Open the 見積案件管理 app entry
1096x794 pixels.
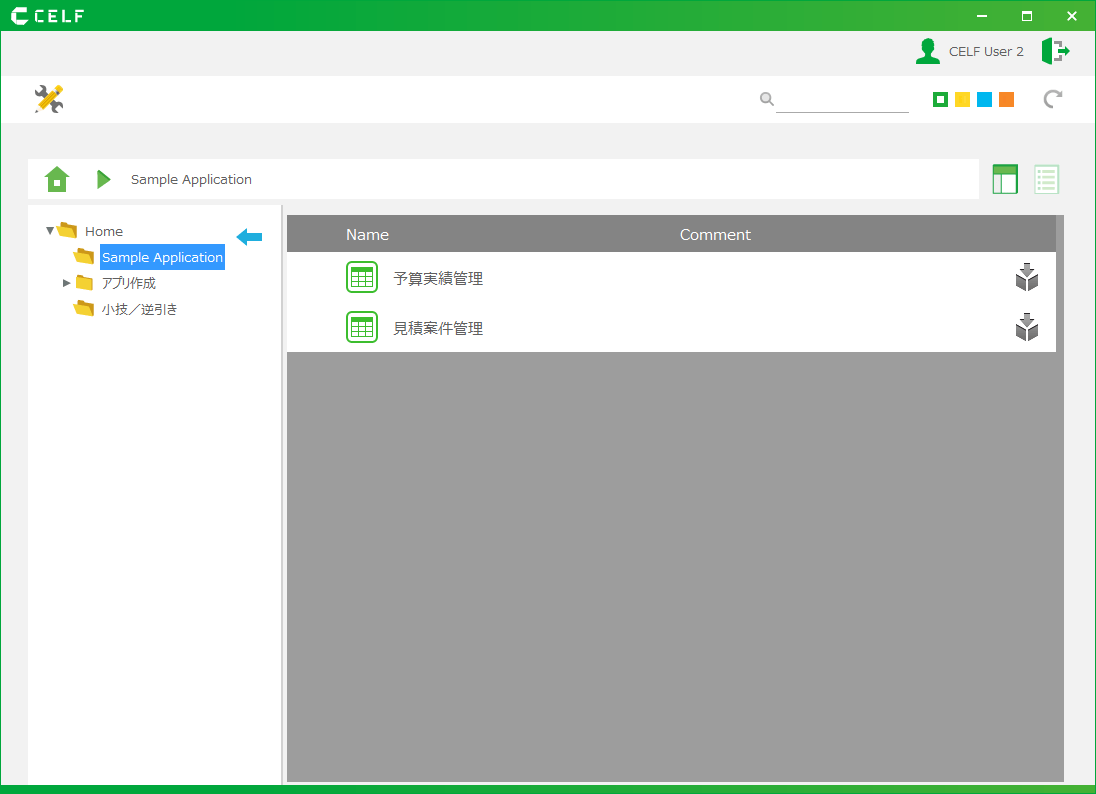(x=438, y=328)
